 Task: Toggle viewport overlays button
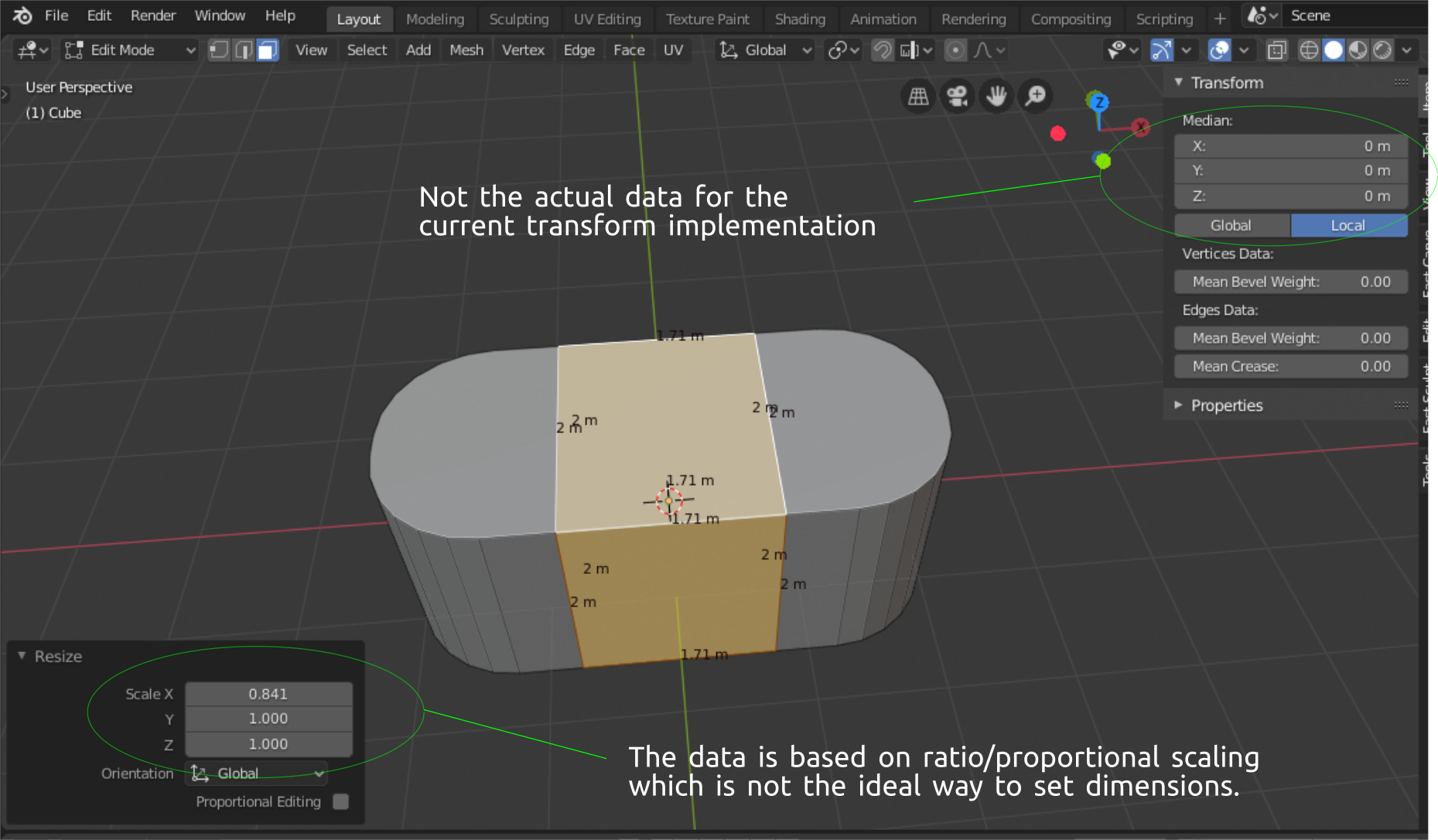coord(1219,50)
